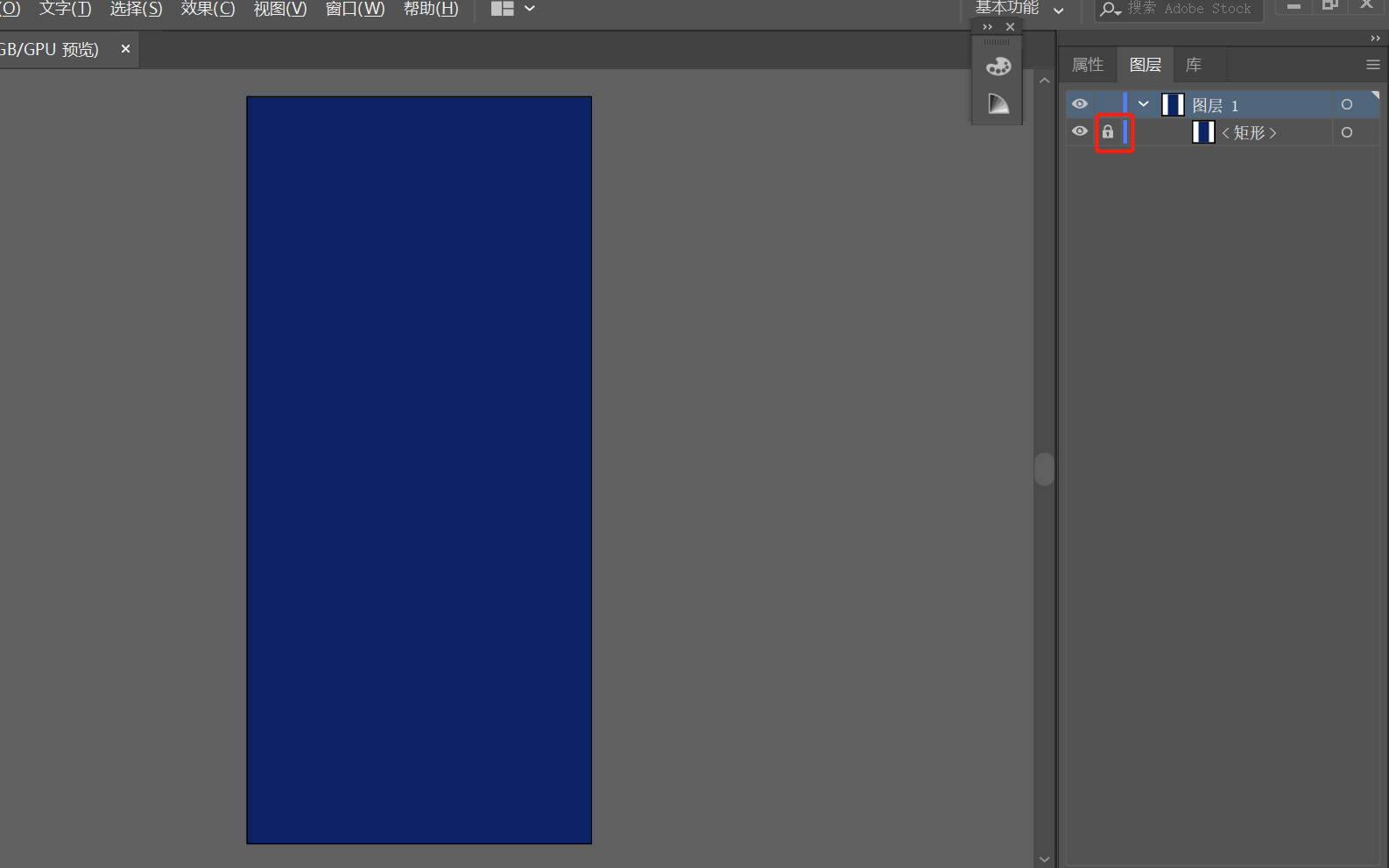
Task: Expand the floating color panel arrows
Action: tap(988, 27)
